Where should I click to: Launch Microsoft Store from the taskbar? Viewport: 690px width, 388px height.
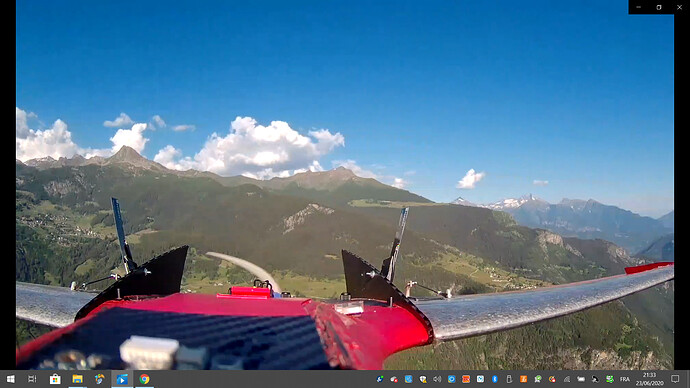[55, 379]
